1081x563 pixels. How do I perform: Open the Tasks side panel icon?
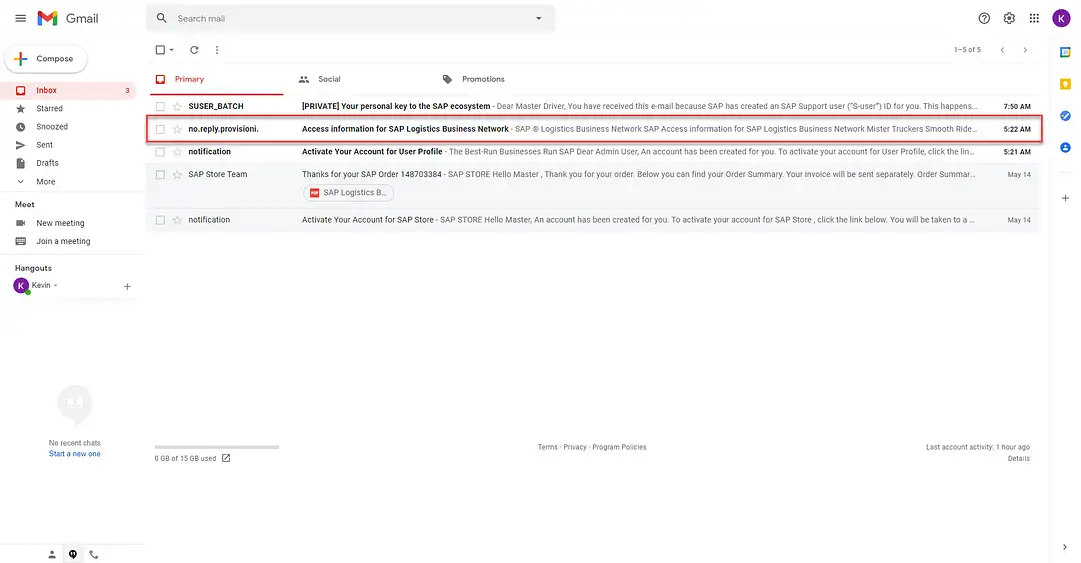[1065, 116]
